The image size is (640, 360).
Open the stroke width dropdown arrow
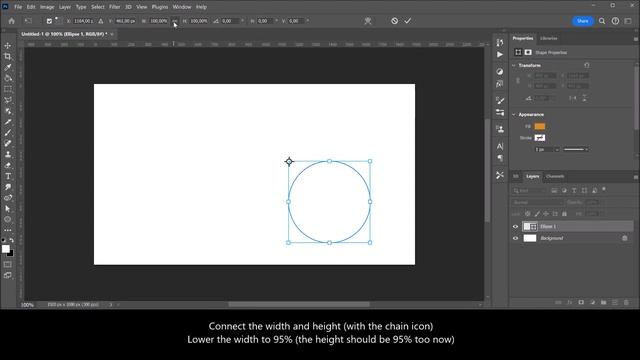pyautogui.click(x=557, y=150)
